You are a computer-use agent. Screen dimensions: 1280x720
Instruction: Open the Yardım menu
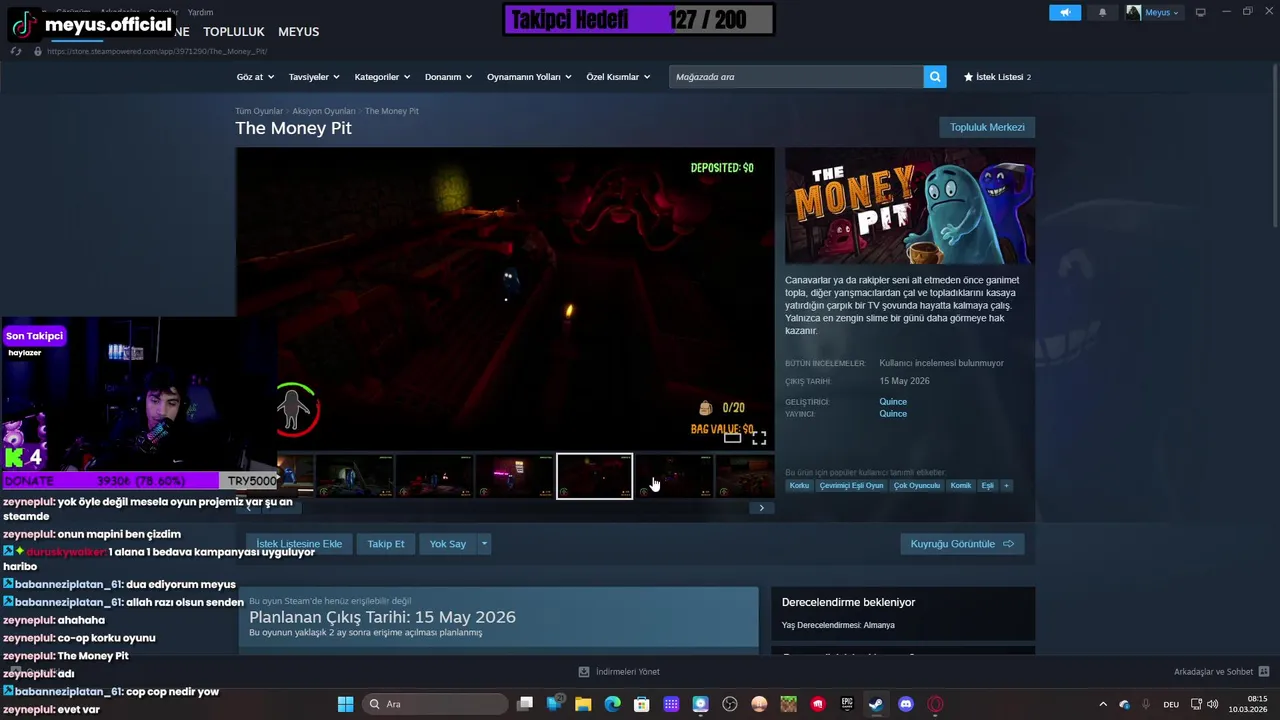(200, 12)
